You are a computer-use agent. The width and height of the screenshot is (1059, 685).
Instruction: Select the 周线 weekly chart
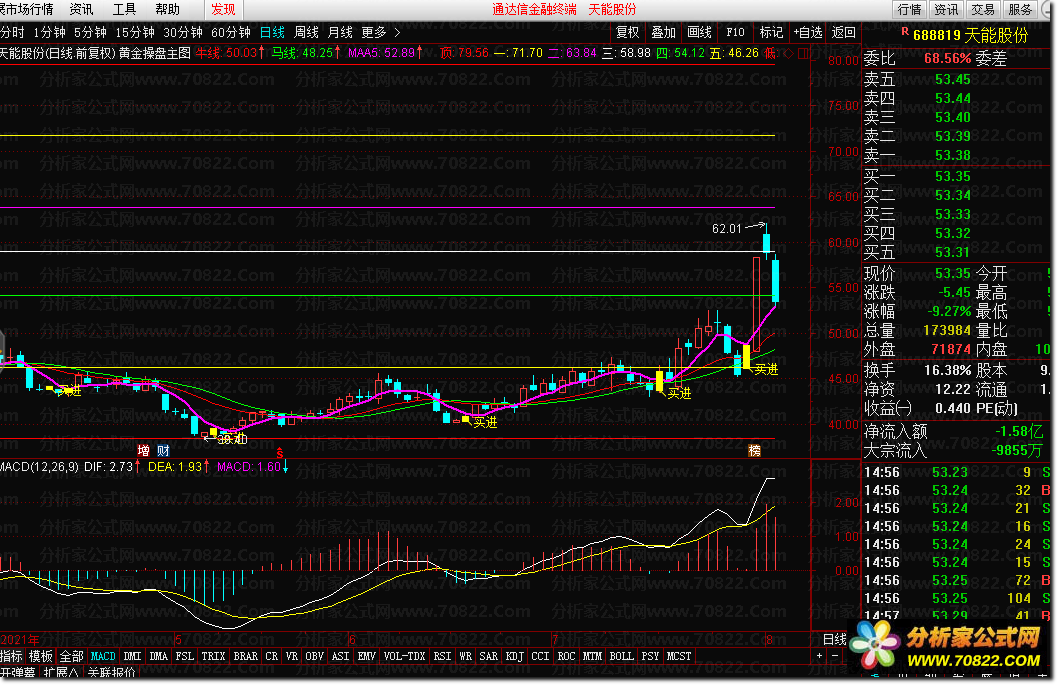[x=307, y=32]
